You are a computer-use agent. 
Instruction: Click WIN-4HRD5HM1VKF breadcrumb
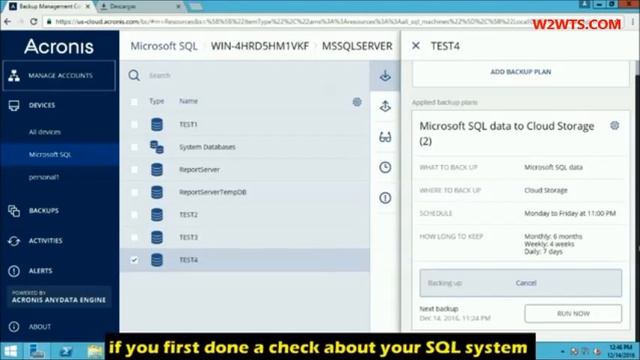260,46
